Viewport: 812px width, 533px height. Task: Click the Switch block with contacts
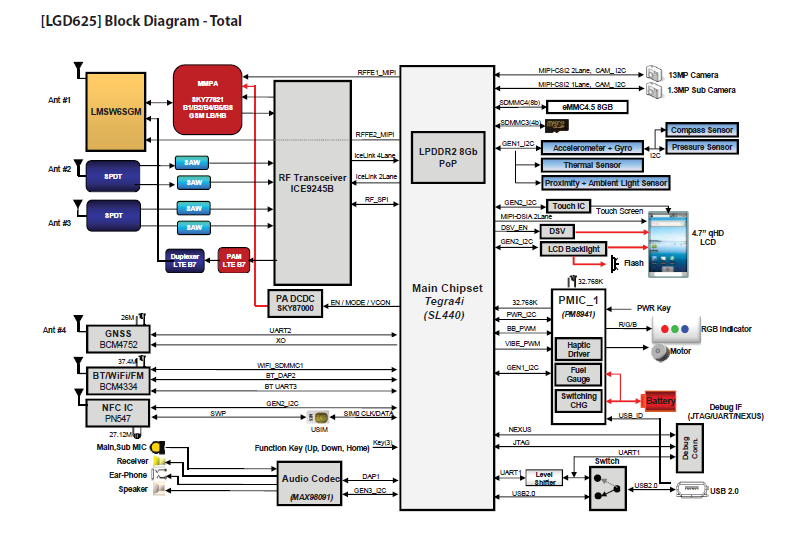coord(607,488)
